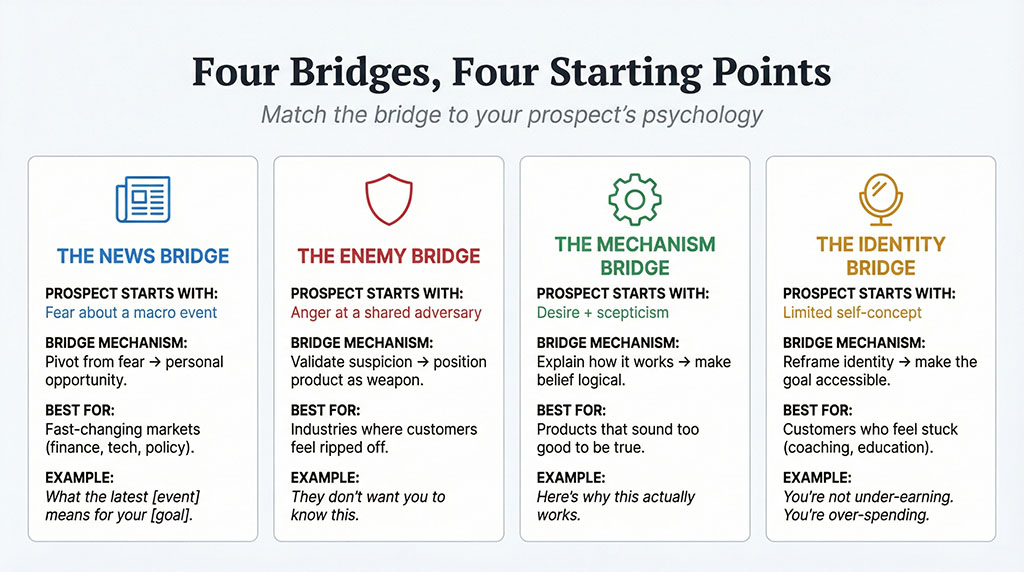Click 'The Identity Bridge' title

click(880, 255)
